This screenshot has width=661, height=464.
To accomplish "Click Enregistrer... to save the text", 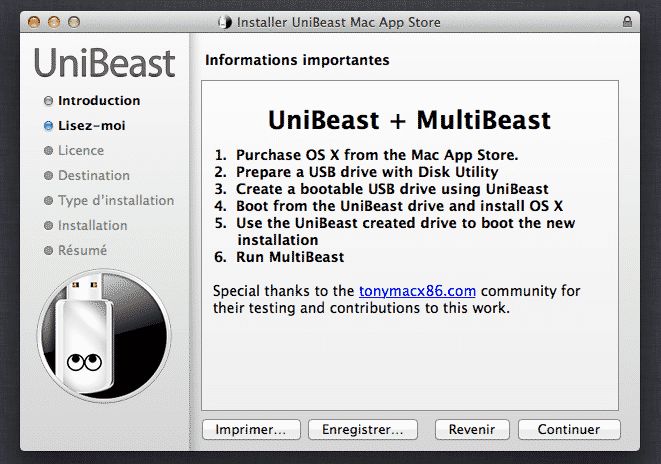I will tap(363, 429).
